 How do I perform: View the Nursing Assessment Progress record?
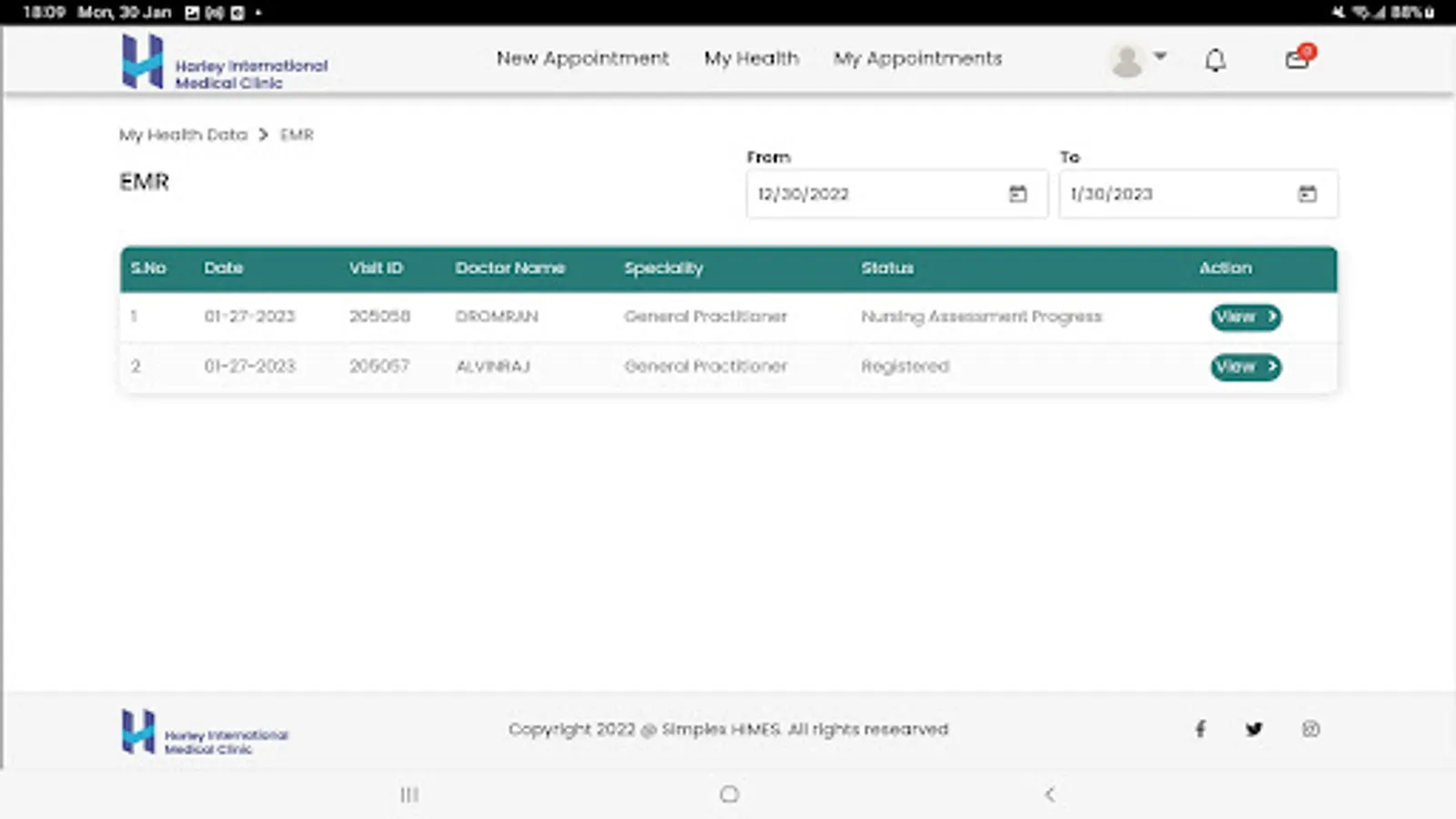[1245, 318]
